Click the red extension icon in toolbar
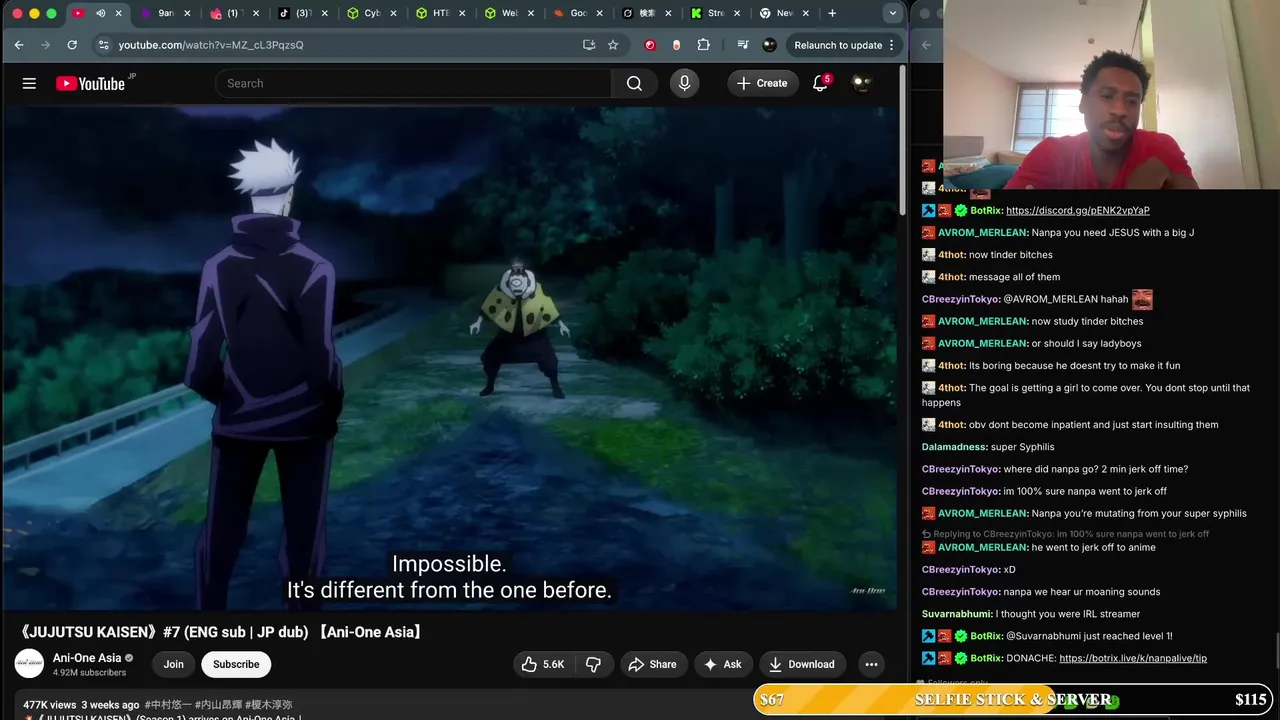The image size is (1280, 720). tap(650, 45)
